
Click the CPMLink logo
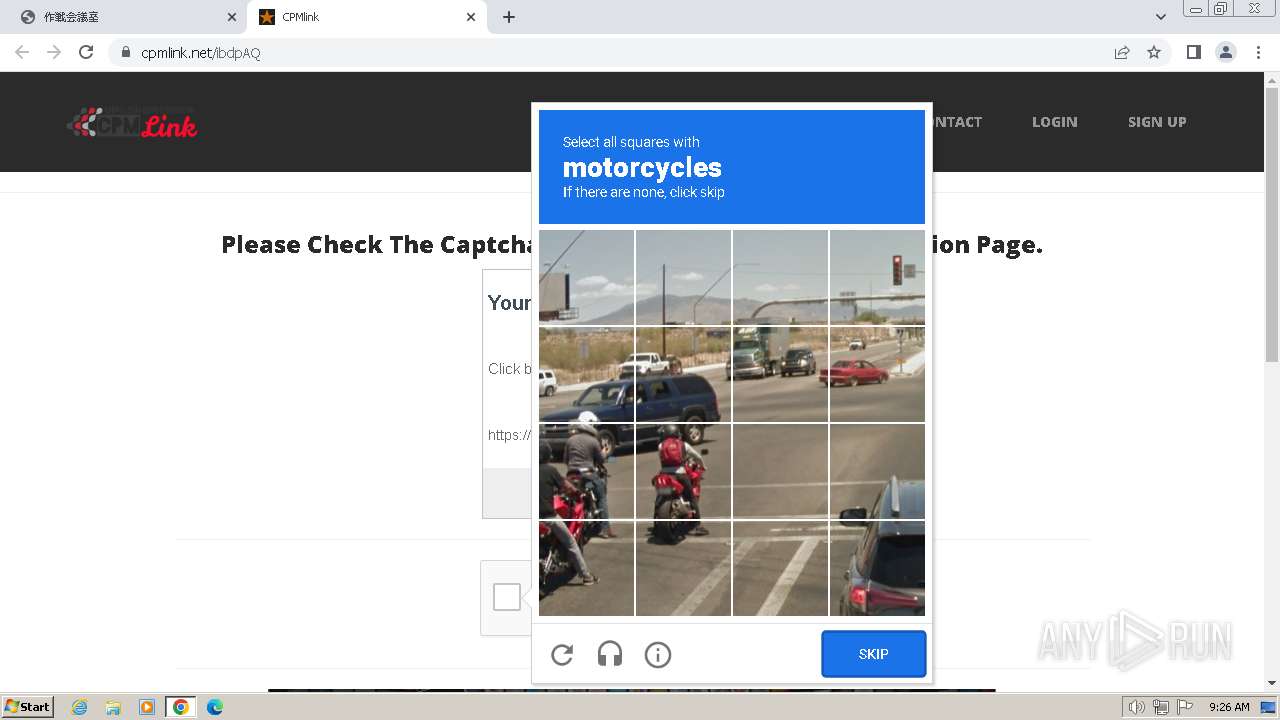[132, 122]
